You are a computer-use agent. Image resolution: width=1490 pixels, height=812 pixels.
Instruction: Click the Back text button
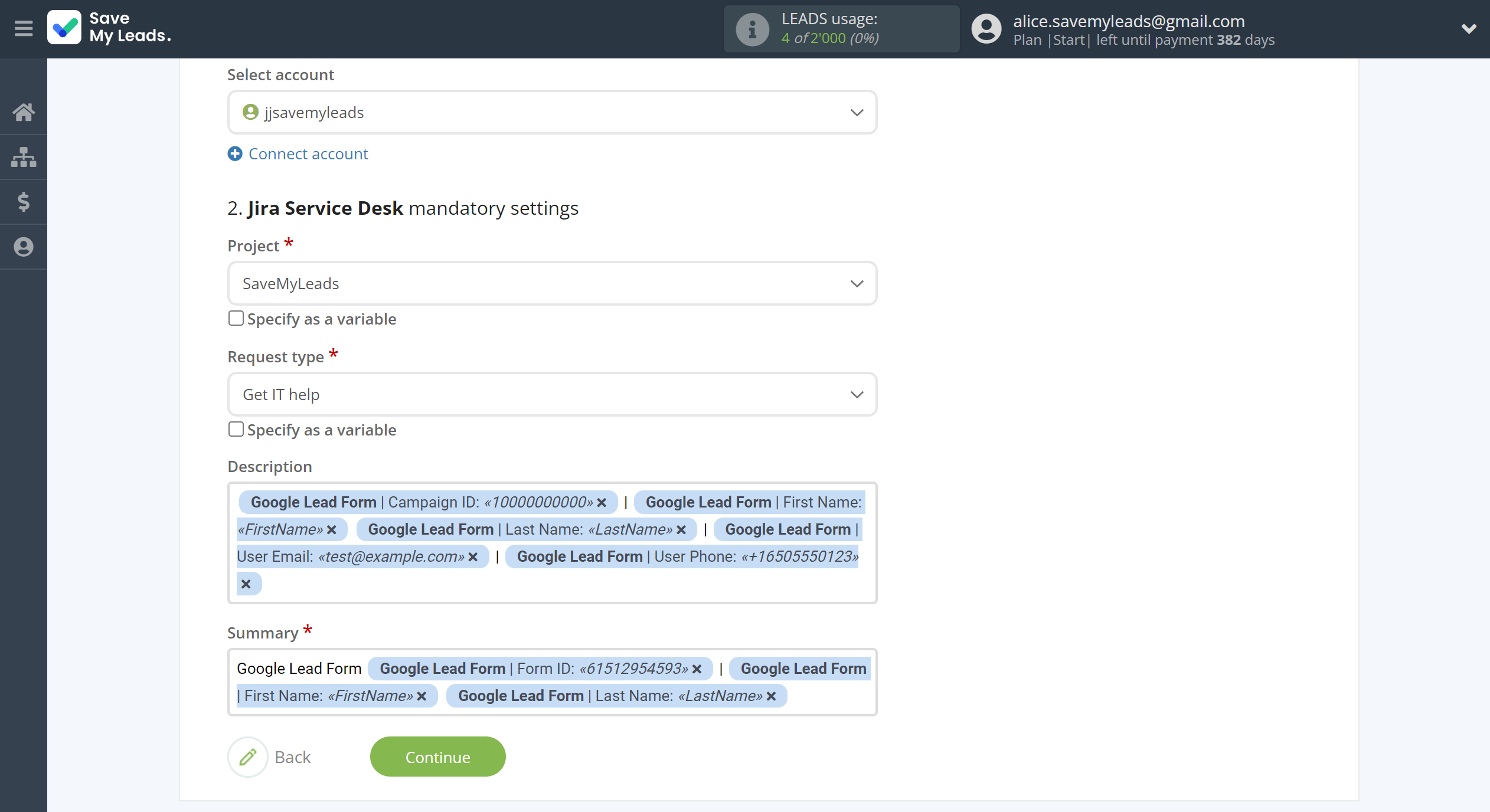click(x=293, y=757)
